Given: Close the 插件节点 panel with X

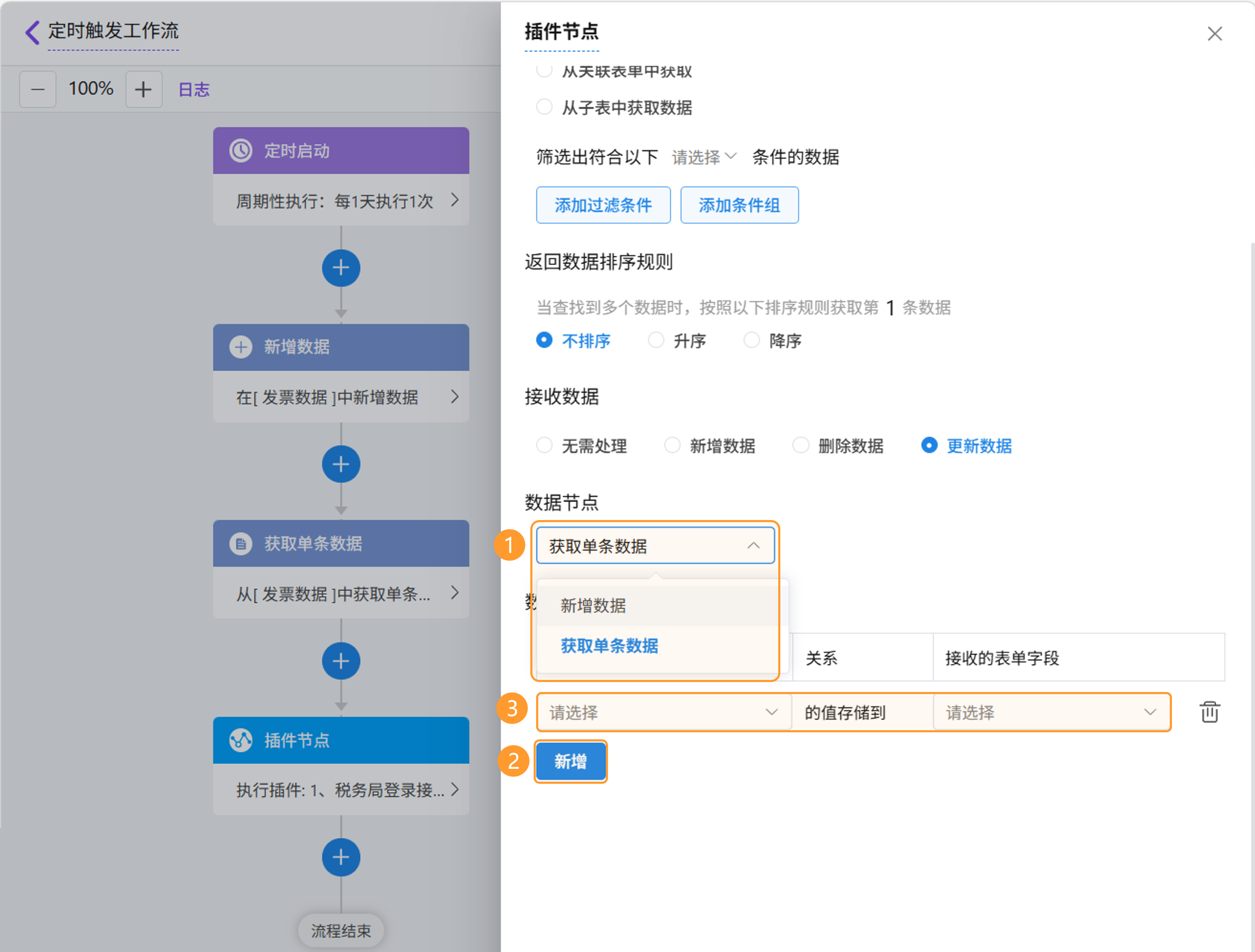Looking at the screenshot, I should 1214,34.
